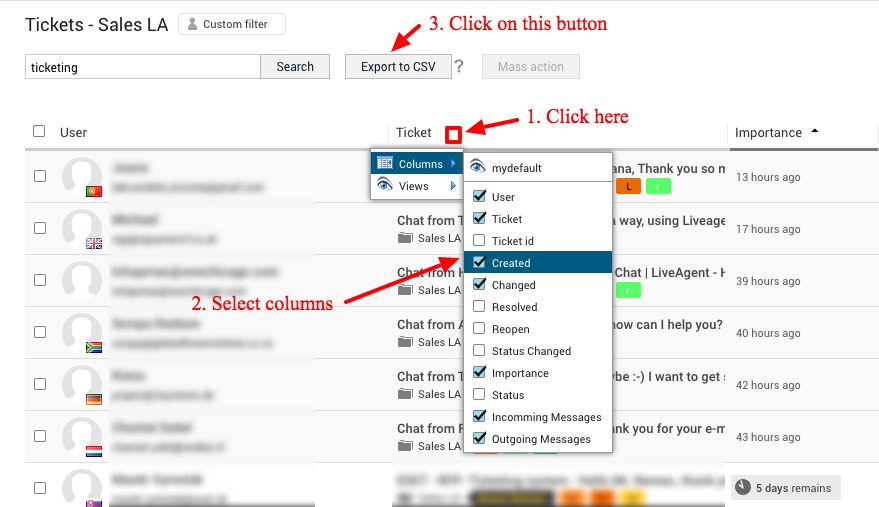Check the Resolved column checkbox
This screenshot has height=507, width=879.
479,307
